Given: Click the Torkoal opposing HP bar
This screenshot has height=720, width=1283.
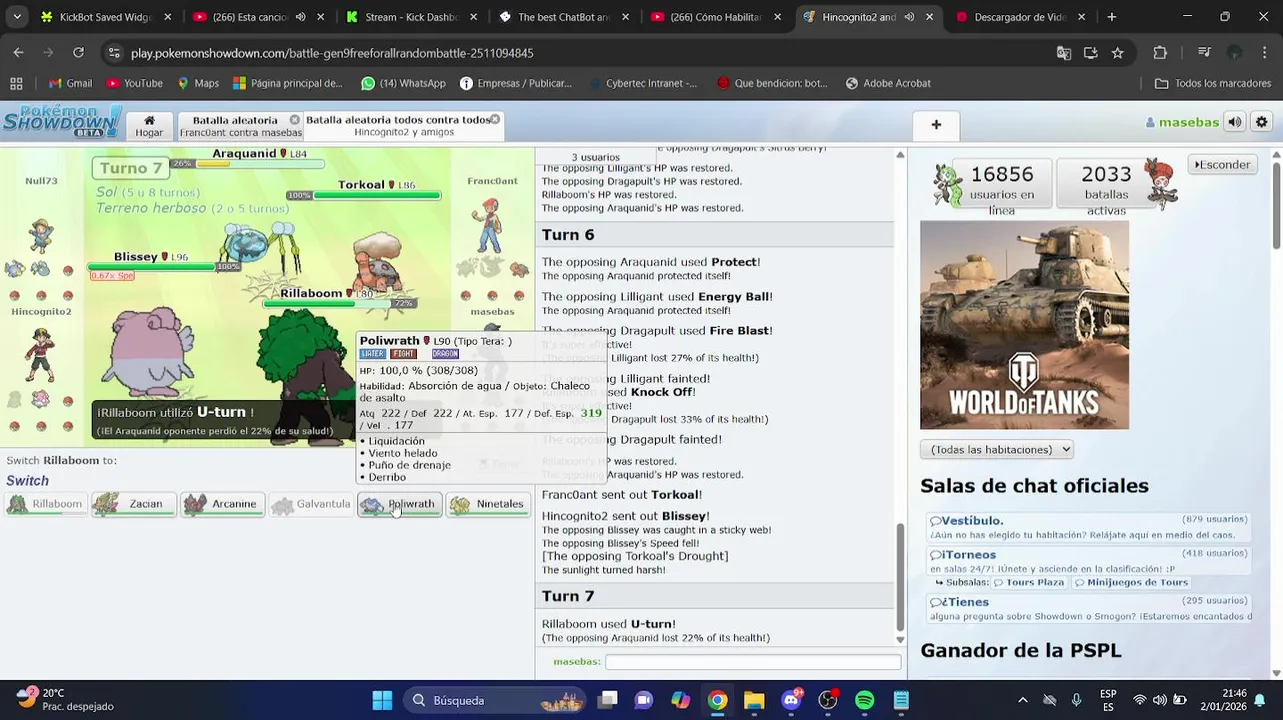Looking at the screenshot, I should click(x=378, y=195).
